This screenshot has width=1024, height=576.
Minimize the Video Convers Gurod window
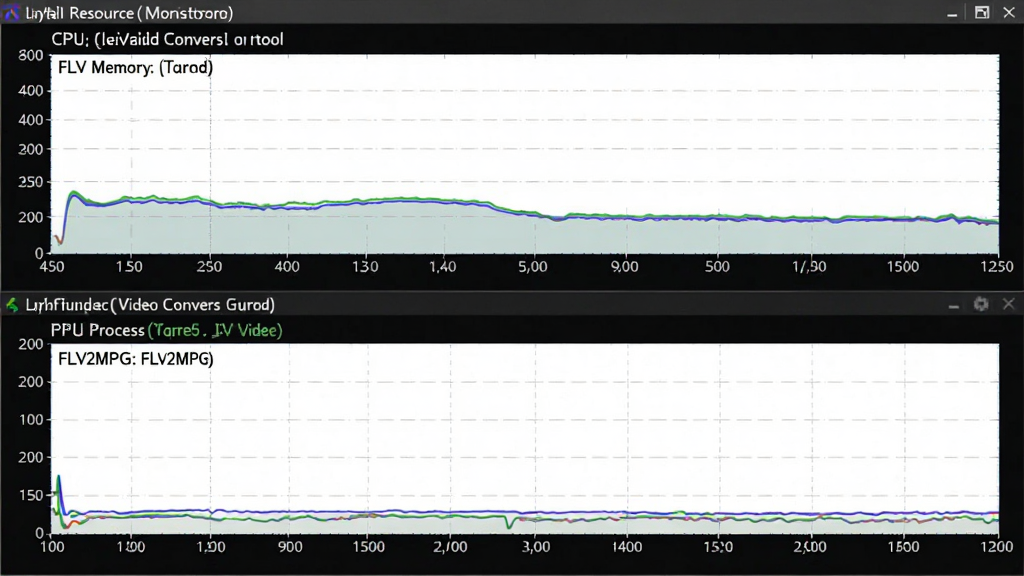[x=953, y=305]
